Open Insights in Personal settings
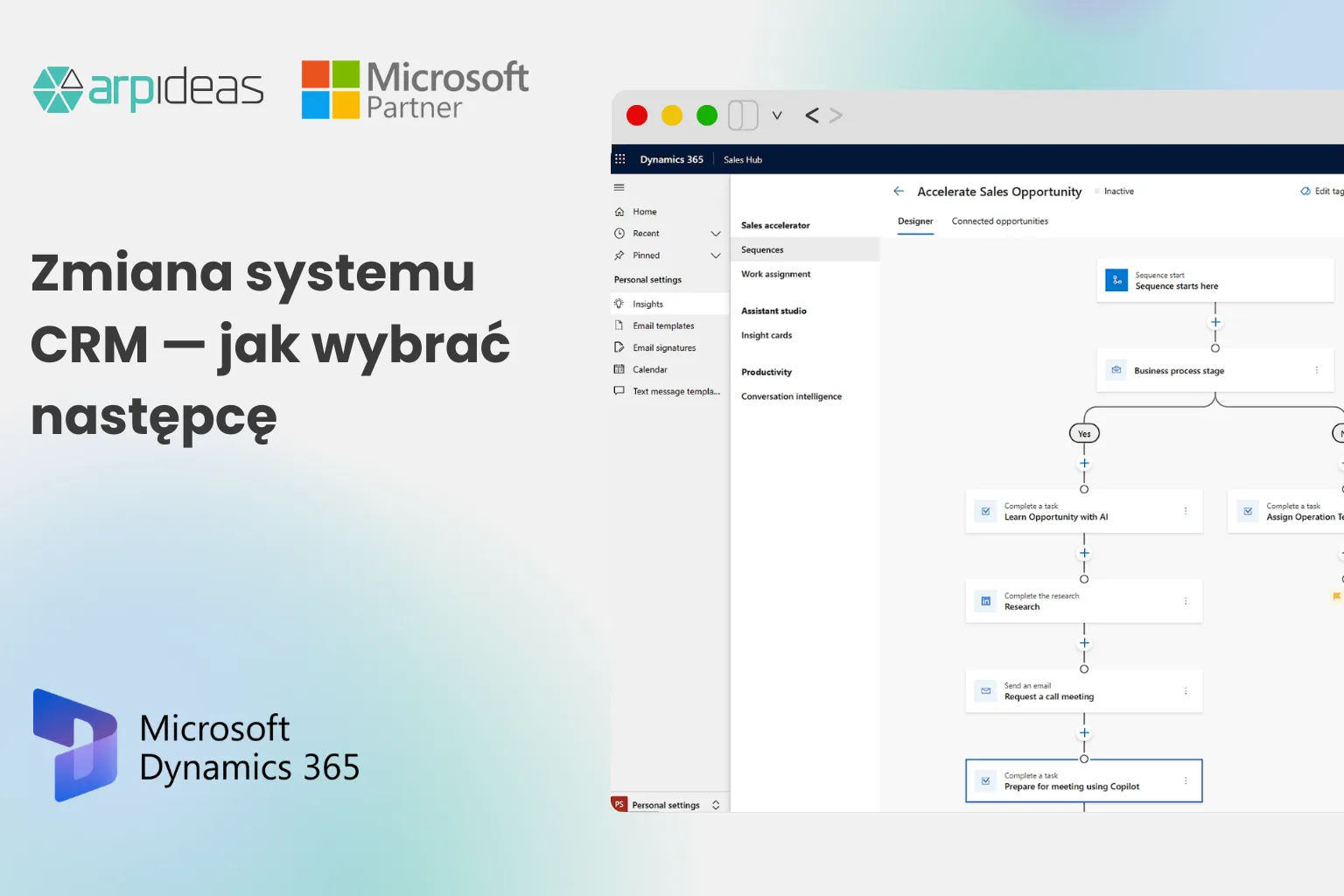This screenshot has height=896, width=1344. tap(670, 304)
